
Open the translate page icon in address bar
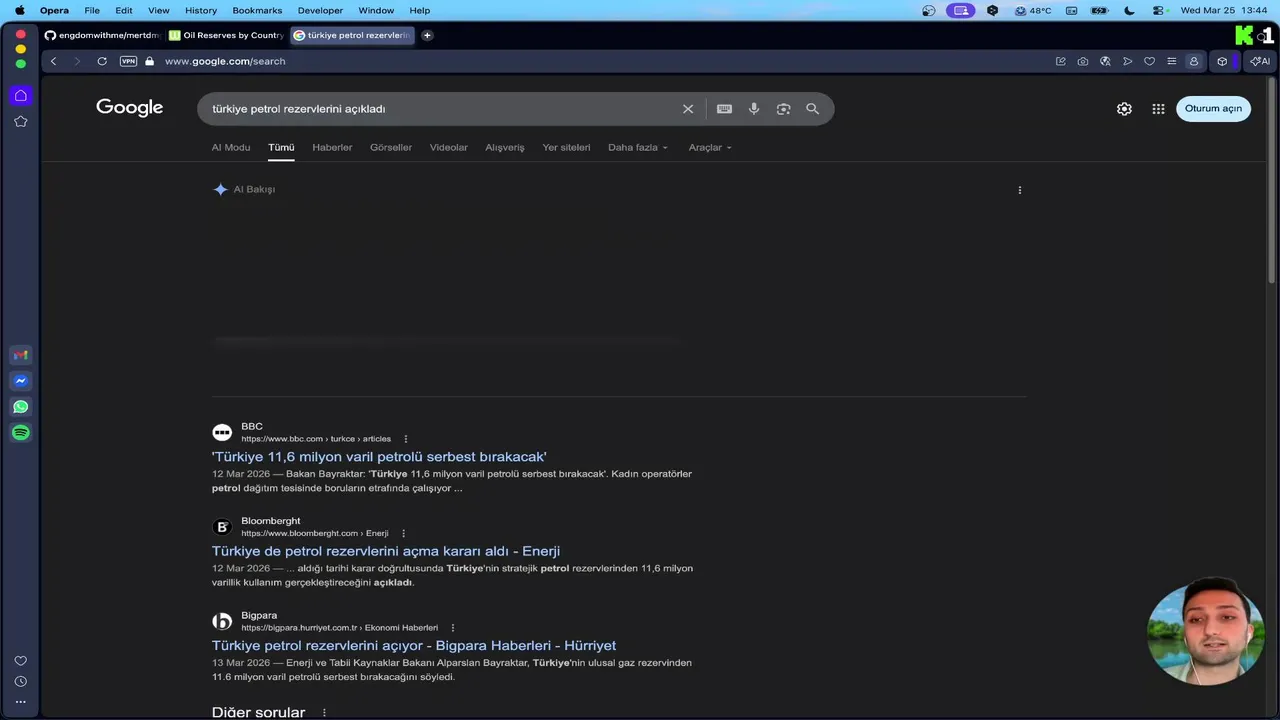click(1105, 61)
